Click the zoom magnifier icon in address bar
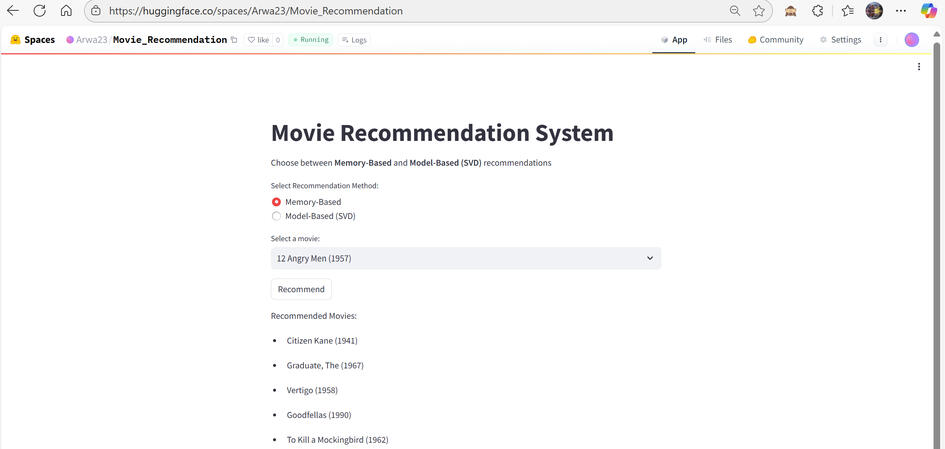The width and height of the screenshot is (945, 449). (x=735, y=11)
